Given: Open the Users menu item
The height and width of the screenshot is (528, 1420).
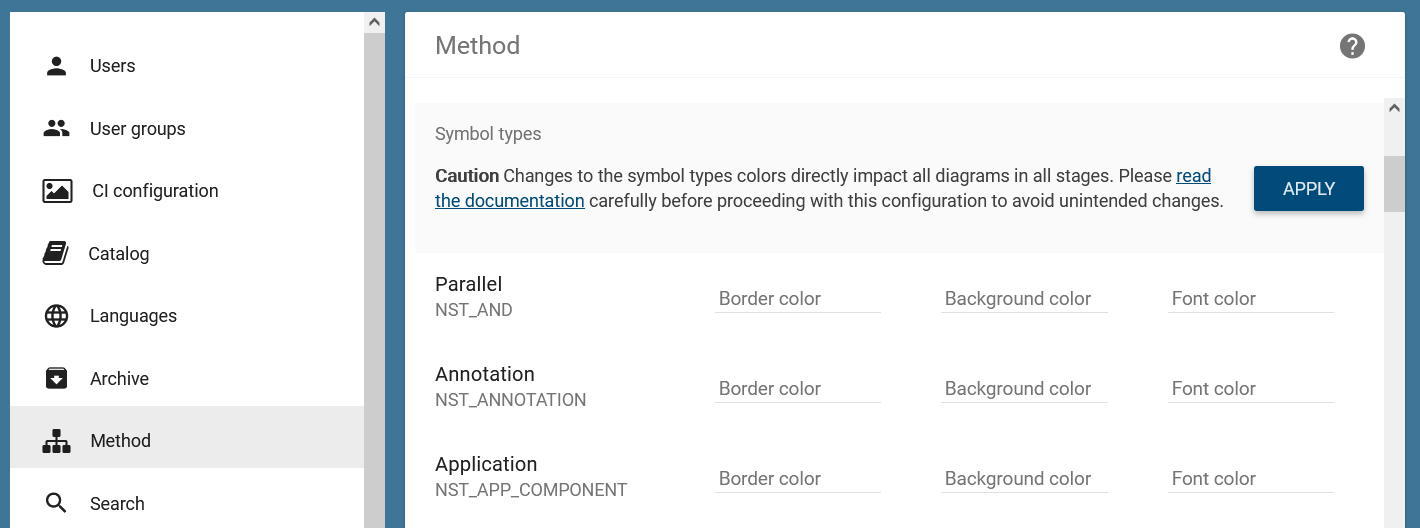Looking at the screenshot, I should coord(187,66).
